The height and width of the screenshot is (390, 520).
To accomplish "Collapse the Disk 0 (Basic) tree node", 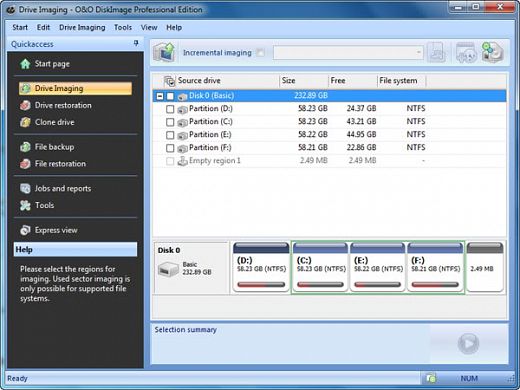I will coord(160,96).
